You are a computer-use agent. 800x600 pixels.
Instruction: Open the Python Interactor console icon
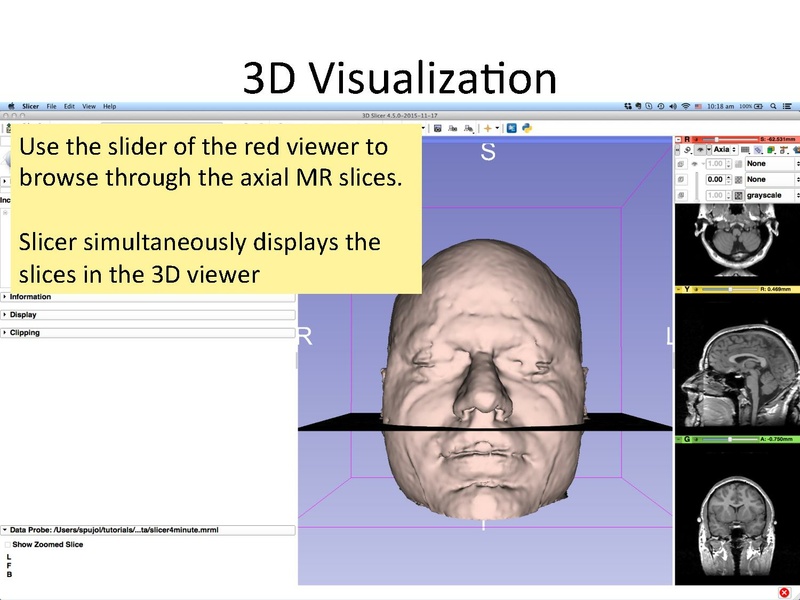525,126
